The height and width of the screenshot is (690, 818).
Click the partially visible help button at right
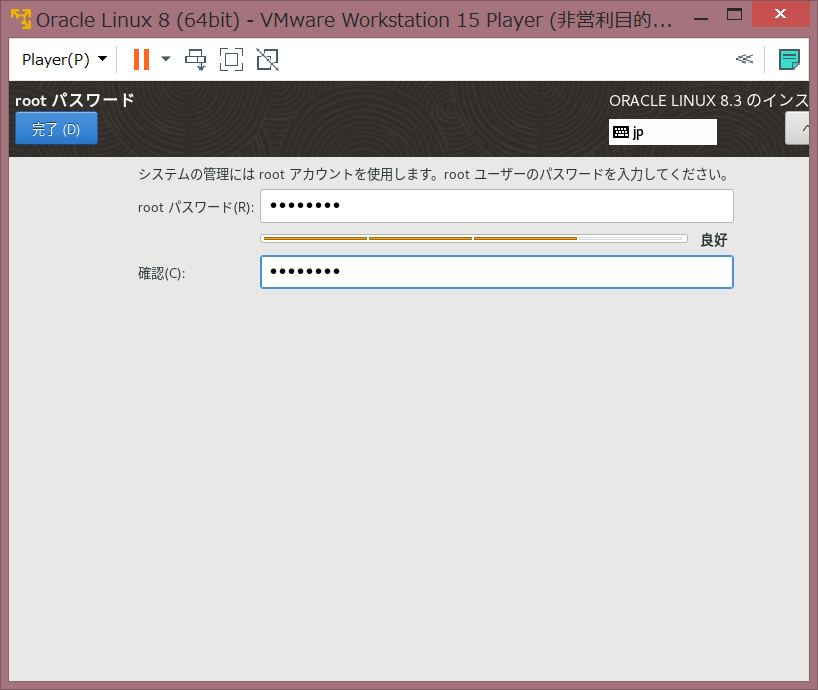[797, 129]
